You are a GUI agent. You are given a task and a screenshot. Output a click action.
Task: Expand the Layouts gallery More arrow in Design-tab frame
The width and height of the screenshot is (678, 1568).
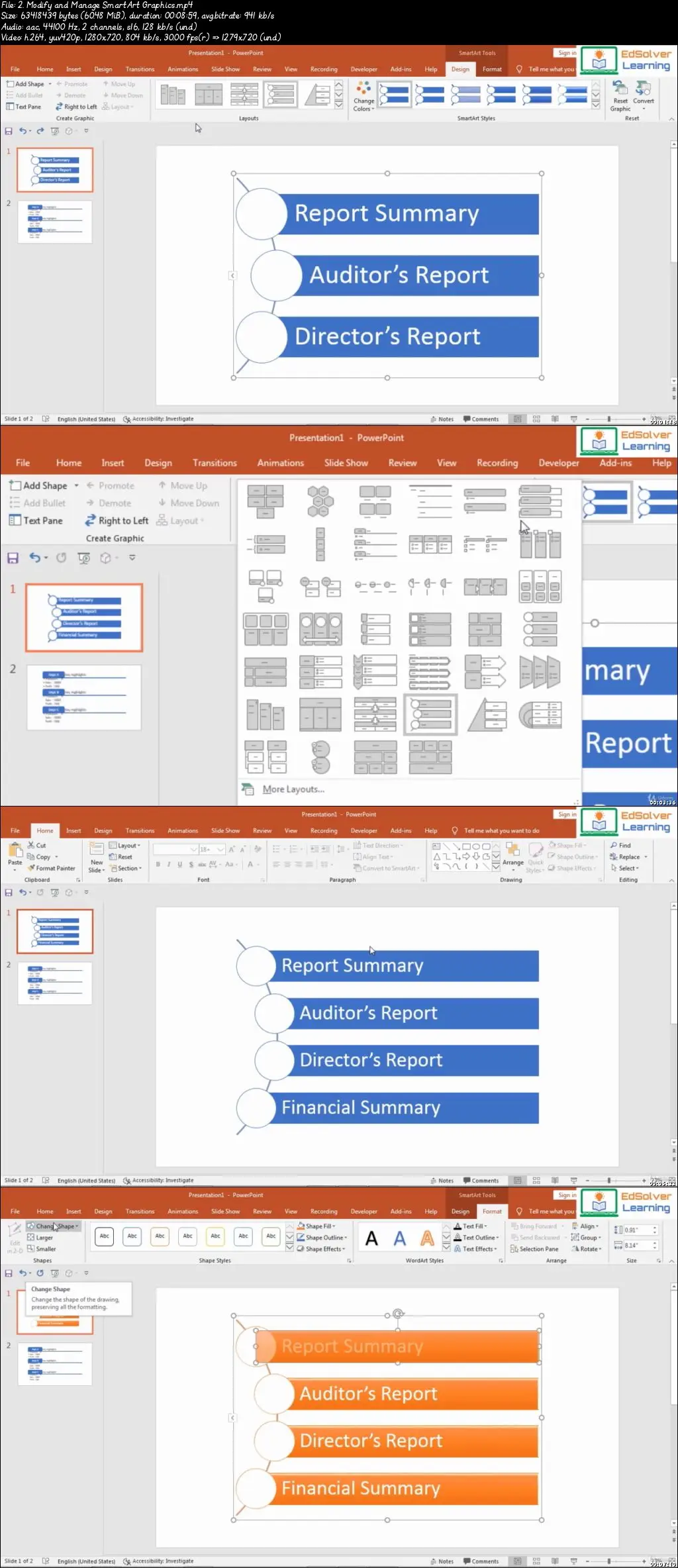pos(339,104)
